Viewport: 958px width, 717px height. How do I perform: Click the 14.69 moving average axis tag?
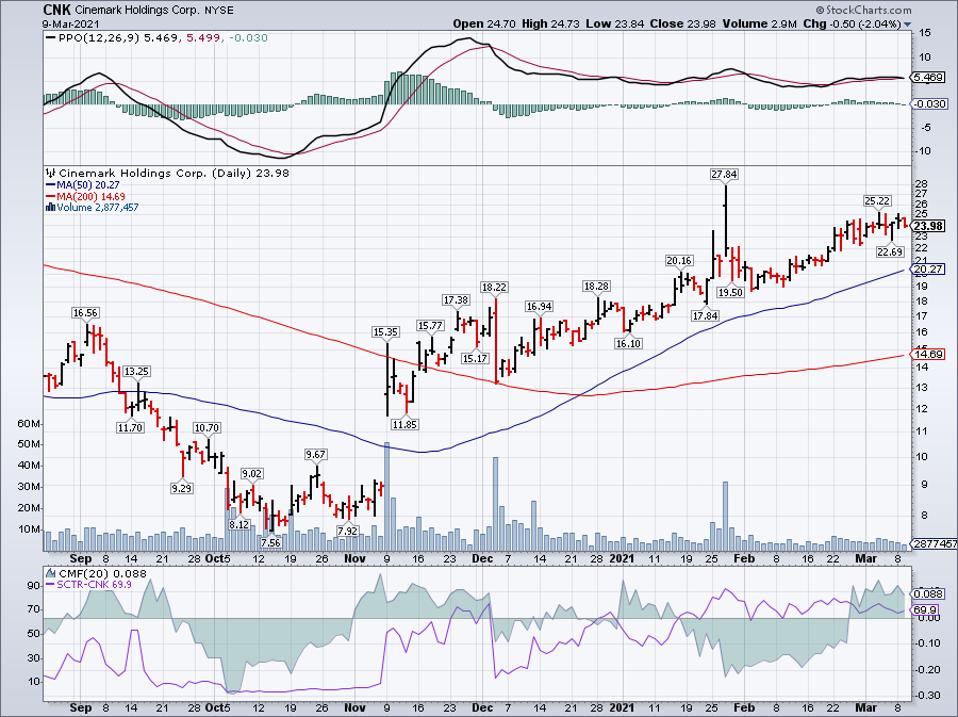click(x=929, y=354)
